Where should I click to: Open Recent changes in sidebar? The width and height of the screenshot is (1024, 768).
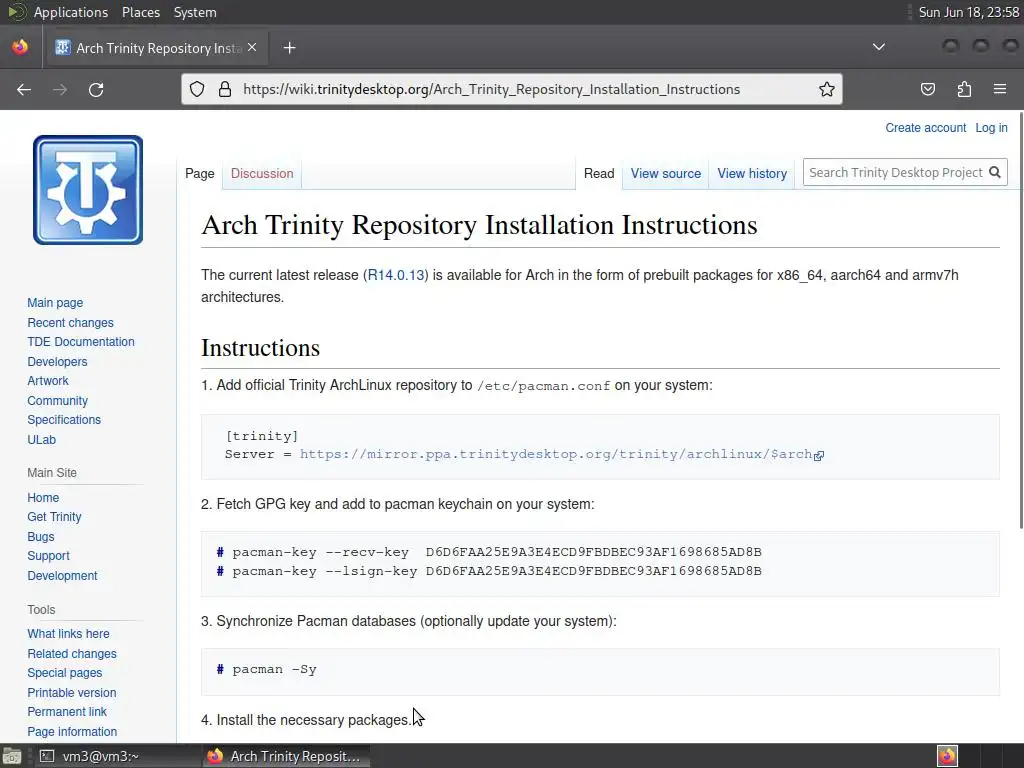click(71, 323)
